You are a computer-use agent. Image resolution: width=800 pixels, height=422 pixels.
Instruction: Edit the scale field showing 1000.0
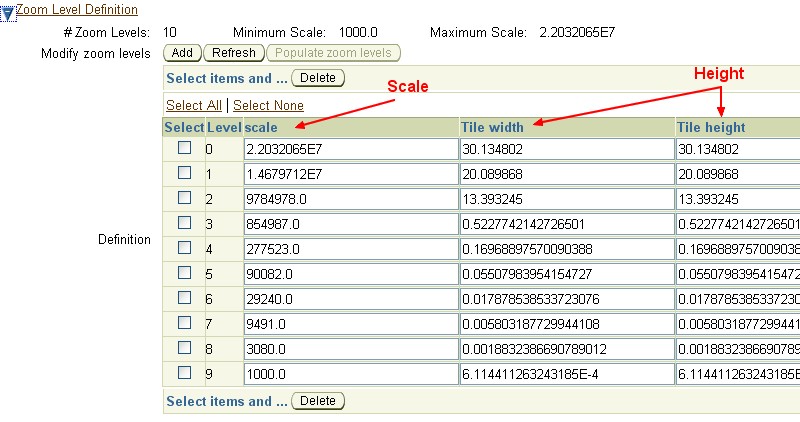point(350,374)
